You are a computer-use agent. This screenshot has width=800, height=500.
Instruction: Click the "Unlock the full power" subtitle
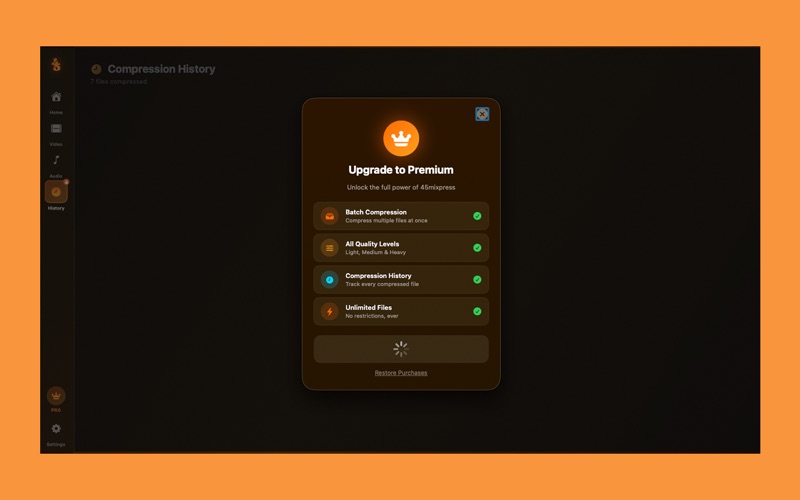click(401, 187)
